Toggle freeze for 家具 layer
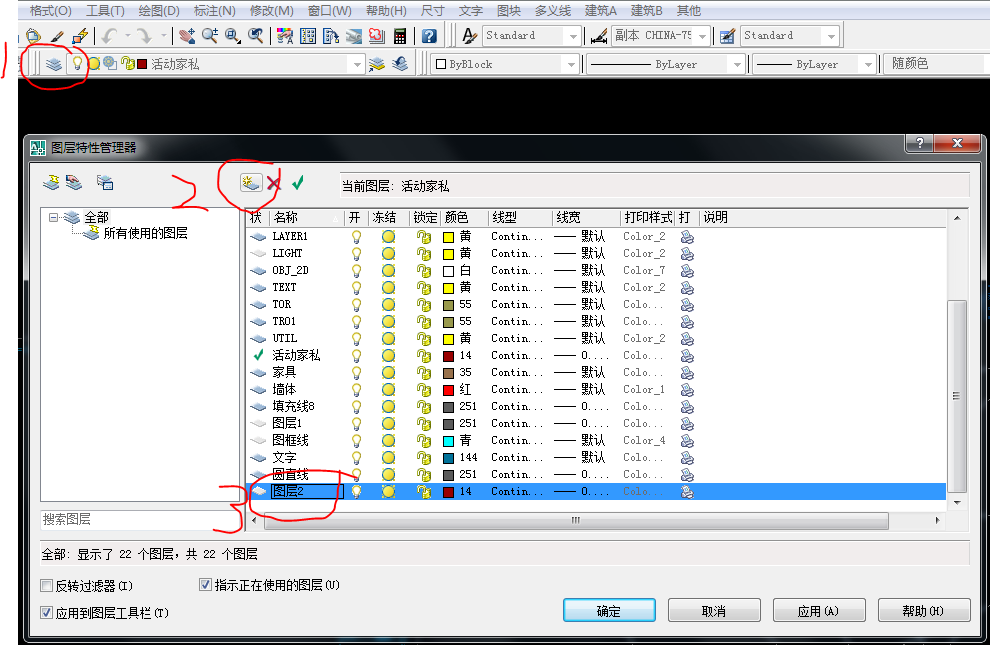Image resolution: width=990 pixels, height=645 pixels. coord(388,373)
